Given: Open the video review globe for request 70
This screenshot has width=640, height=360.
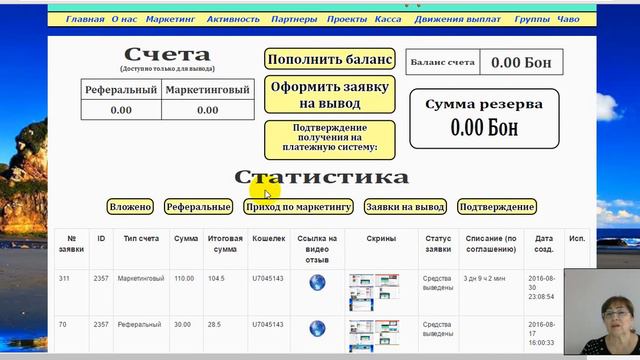Looking at the screenshot, I should coord(317,329).
